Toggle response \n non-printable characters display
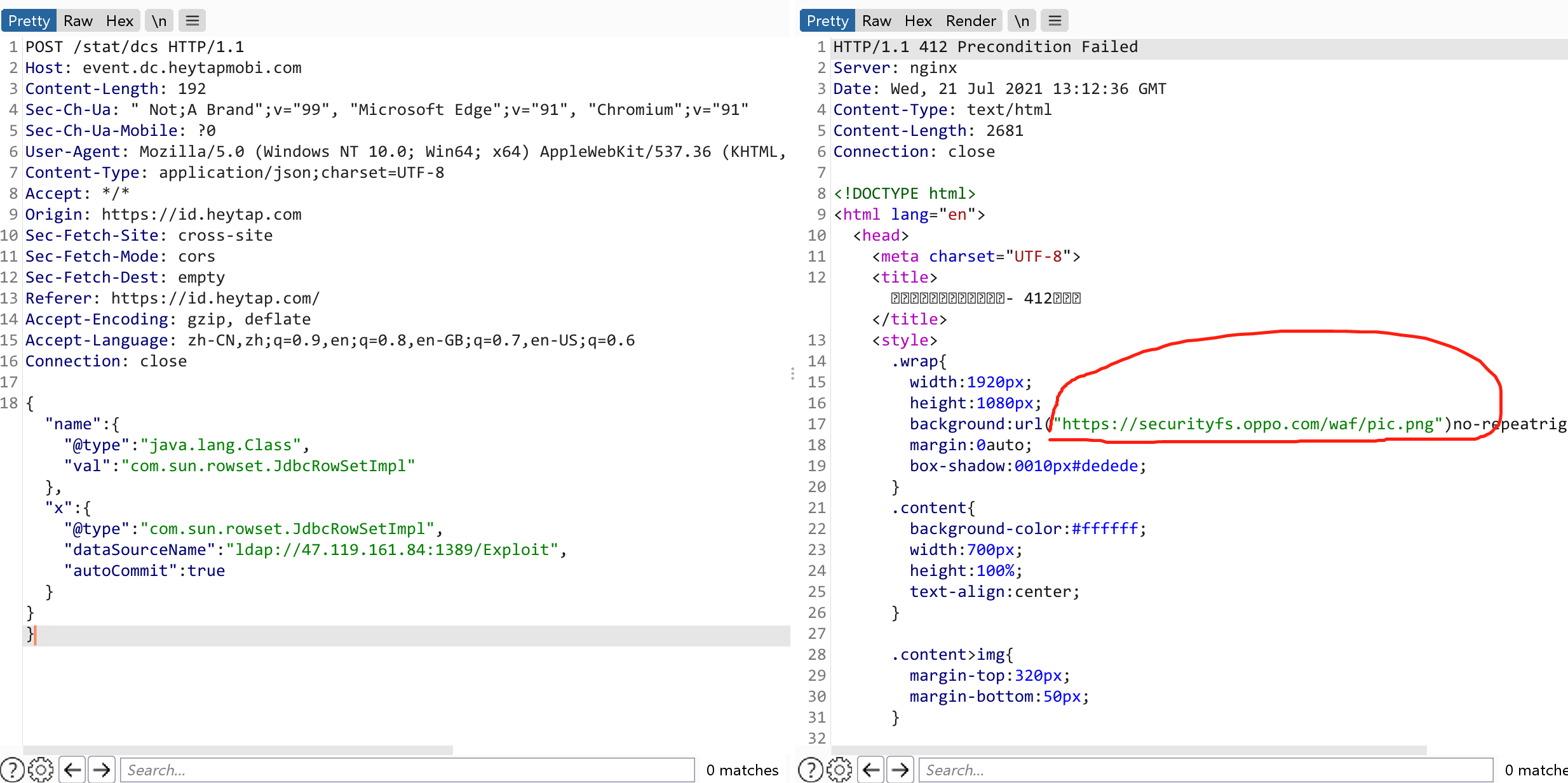Viewport: 1568px width, 783px height. point(1021,21)
